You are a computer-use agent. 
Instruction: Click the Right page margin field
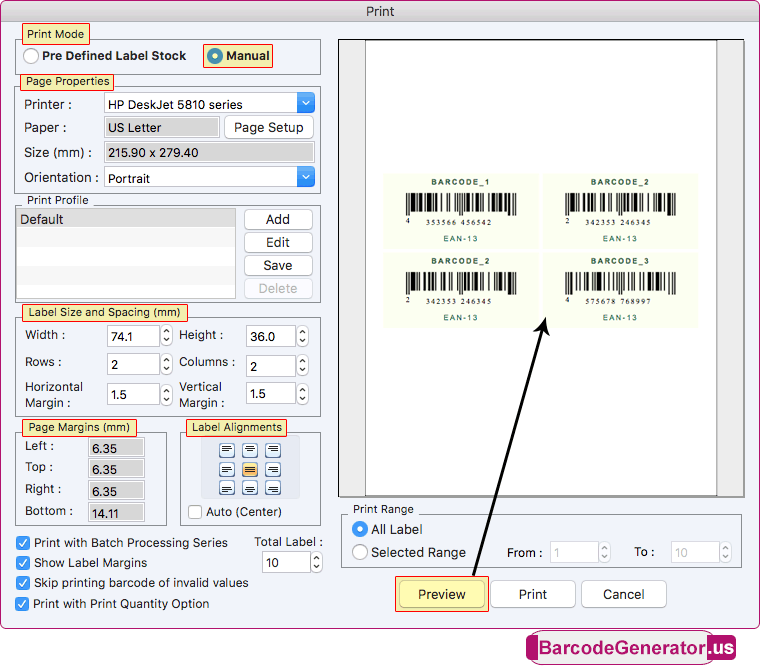pyautogui.click(x=116, y=491)
